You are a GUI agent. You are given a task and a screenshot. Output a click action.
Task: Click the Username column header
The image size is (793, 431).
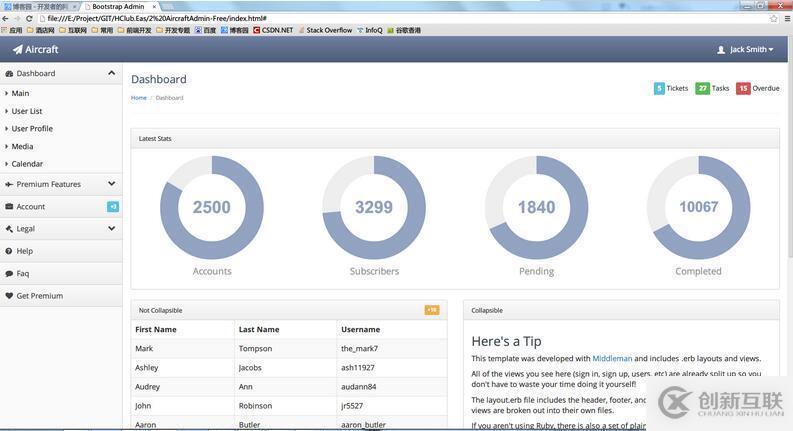(361, 329)
